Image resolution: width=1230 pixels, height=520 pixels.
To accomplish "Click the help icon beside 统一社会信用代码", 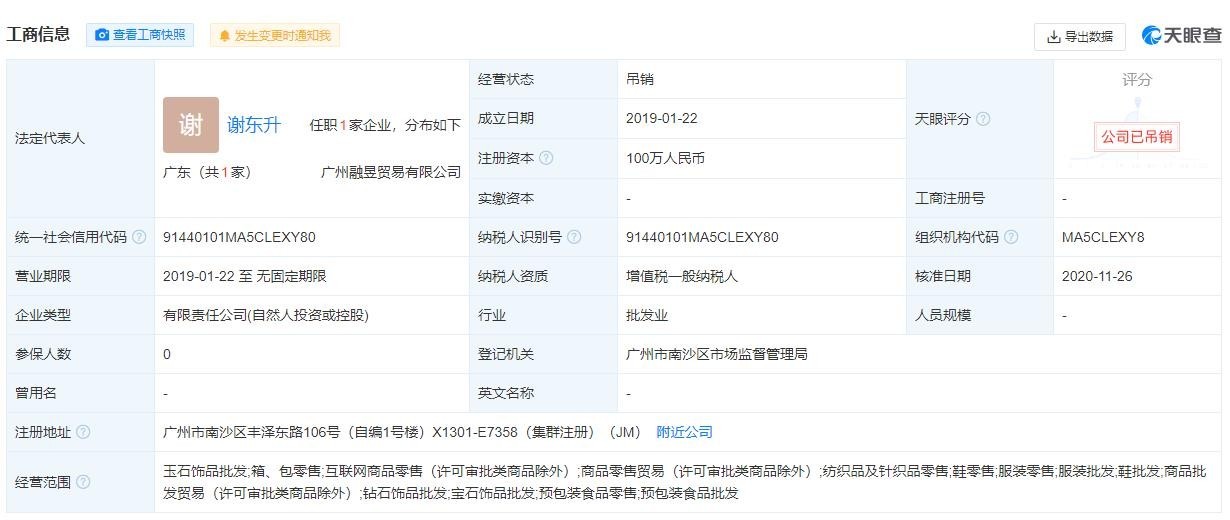I will 139,237.
